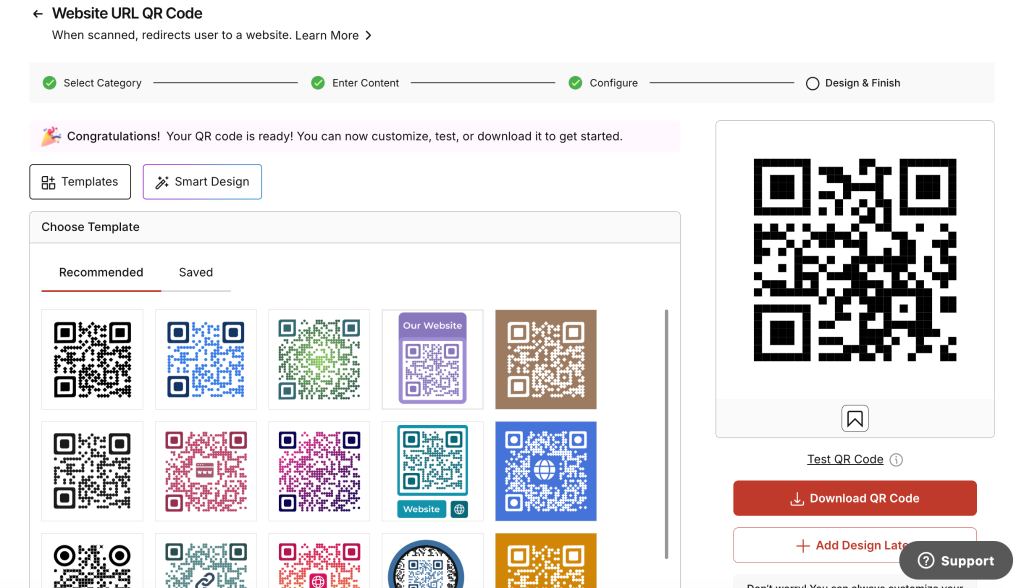The width and height of the screenshot is (1024, 588).
Task: Click the Templates button
Action: [80, 182]
